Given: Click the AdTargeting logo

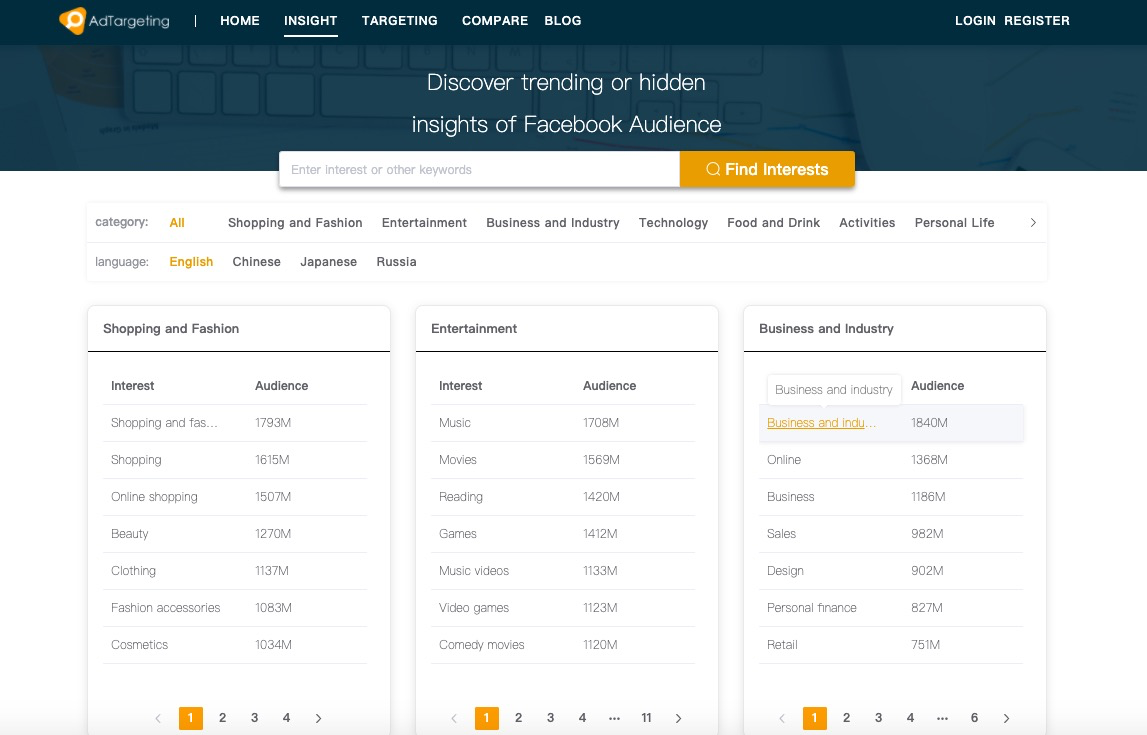Looking at the screenshot, I should click(x=114, y=20).
